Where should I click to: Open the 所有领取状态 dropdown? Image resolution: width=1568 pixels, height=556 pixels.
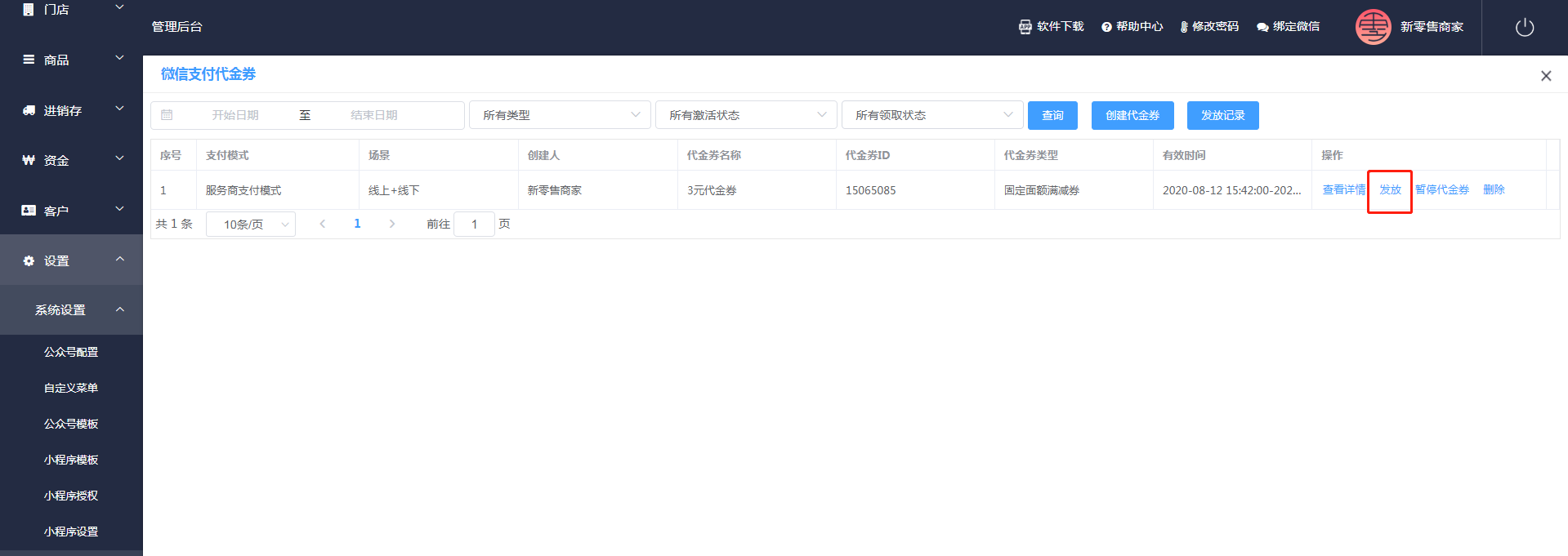point(932,115)
